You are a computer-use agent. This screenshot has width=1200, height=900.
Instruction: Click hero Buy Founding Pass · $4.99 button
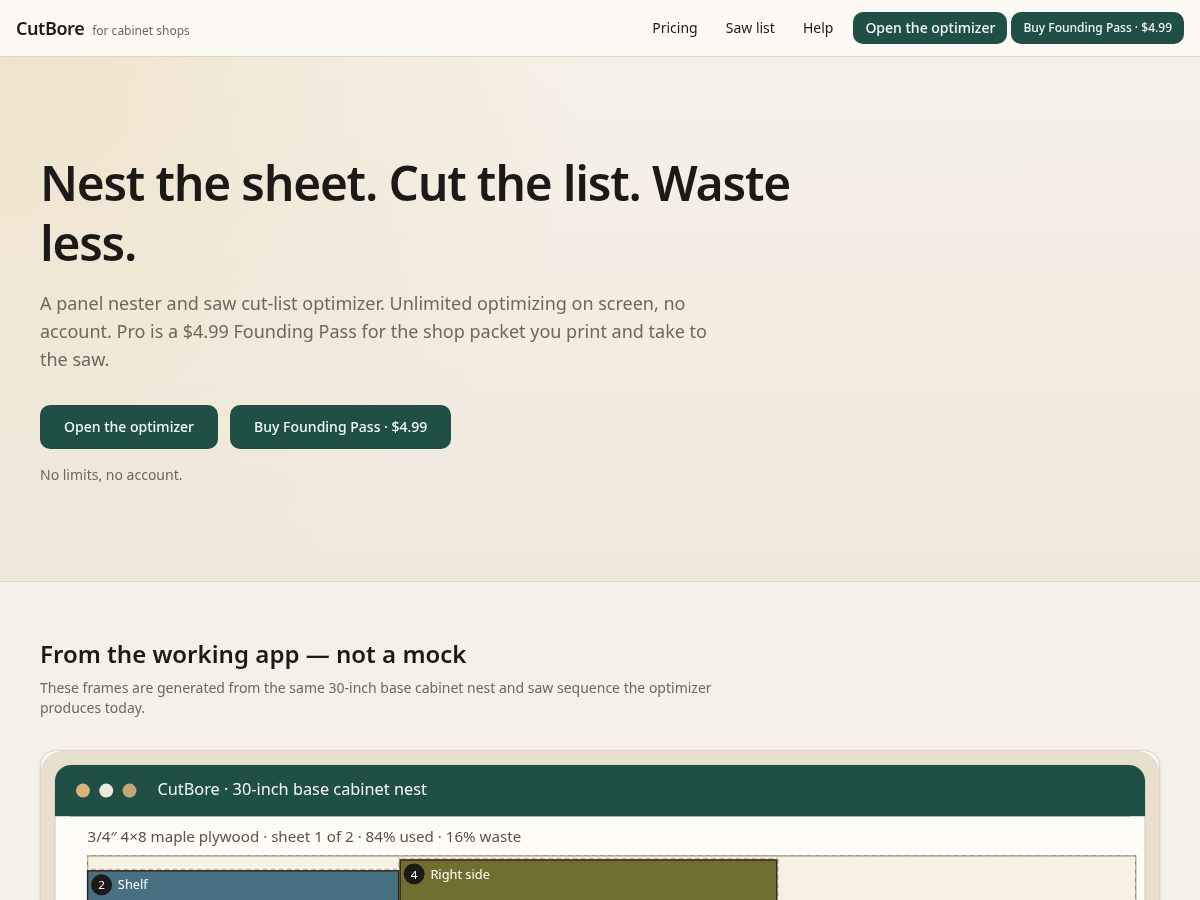(x=340, y=427)
